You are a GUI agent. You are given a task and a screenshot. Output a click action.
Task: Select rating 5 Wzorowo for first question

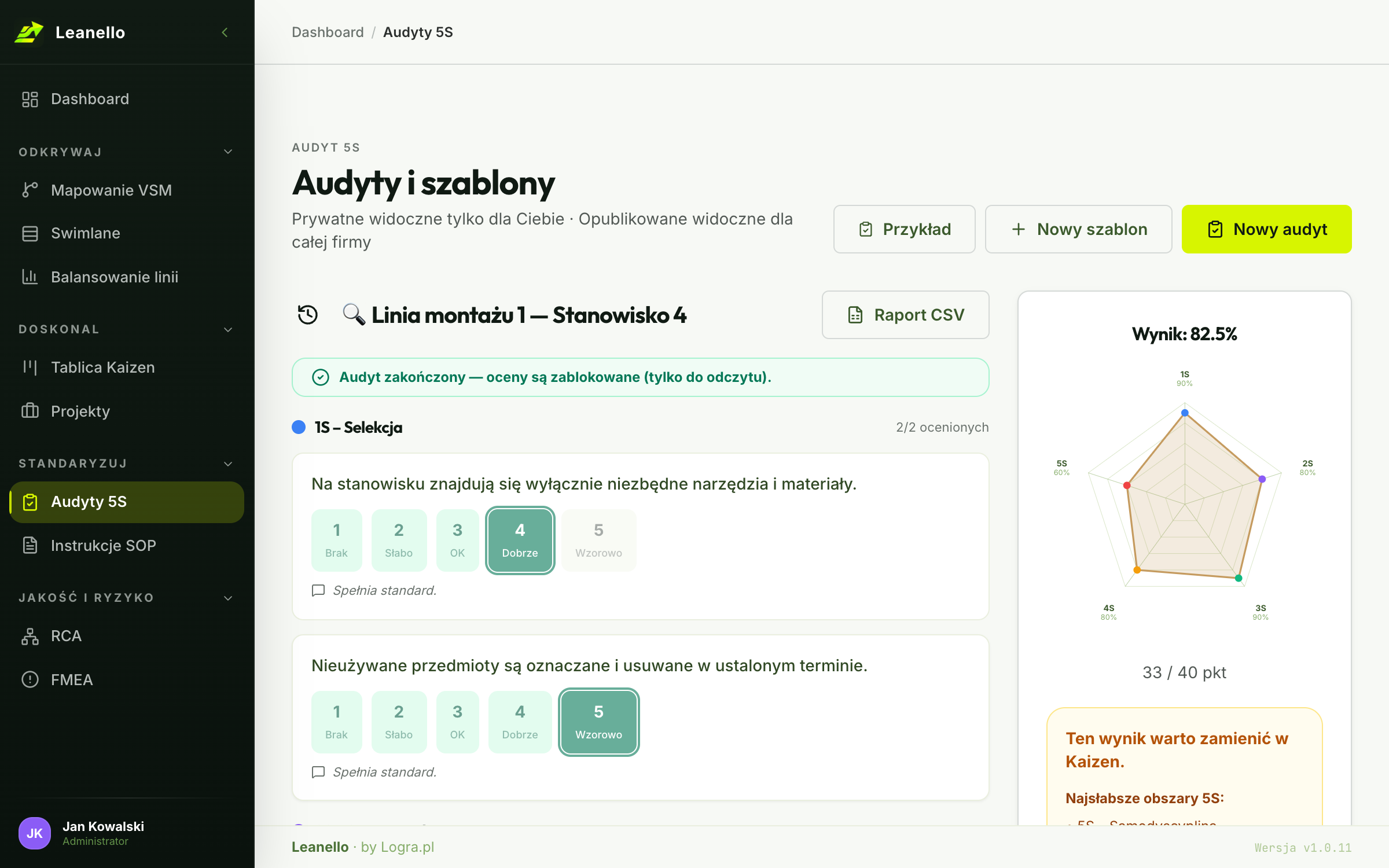(598, 540)
